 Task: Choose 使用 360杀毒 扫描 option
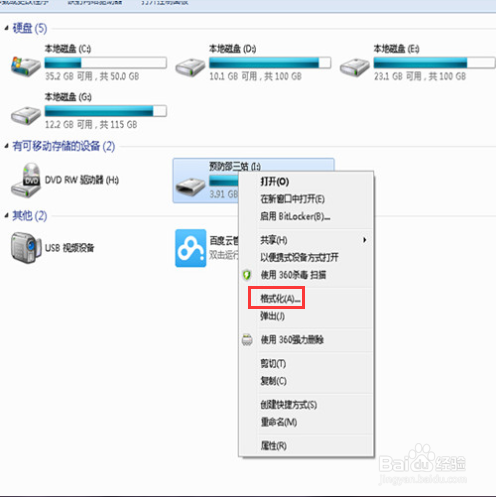tap(293, 275)
